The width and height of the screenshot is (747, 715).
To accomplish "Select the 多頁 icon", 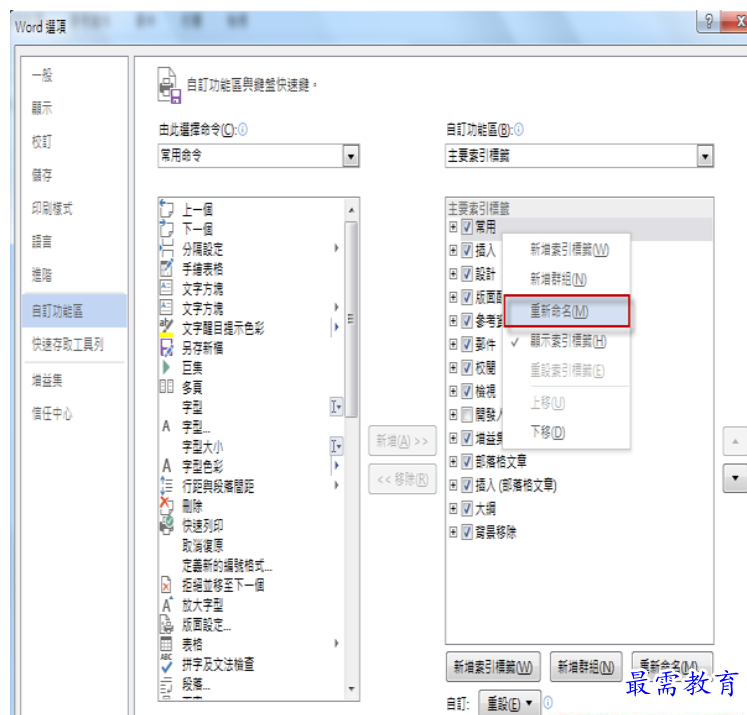I will [166, 386].
